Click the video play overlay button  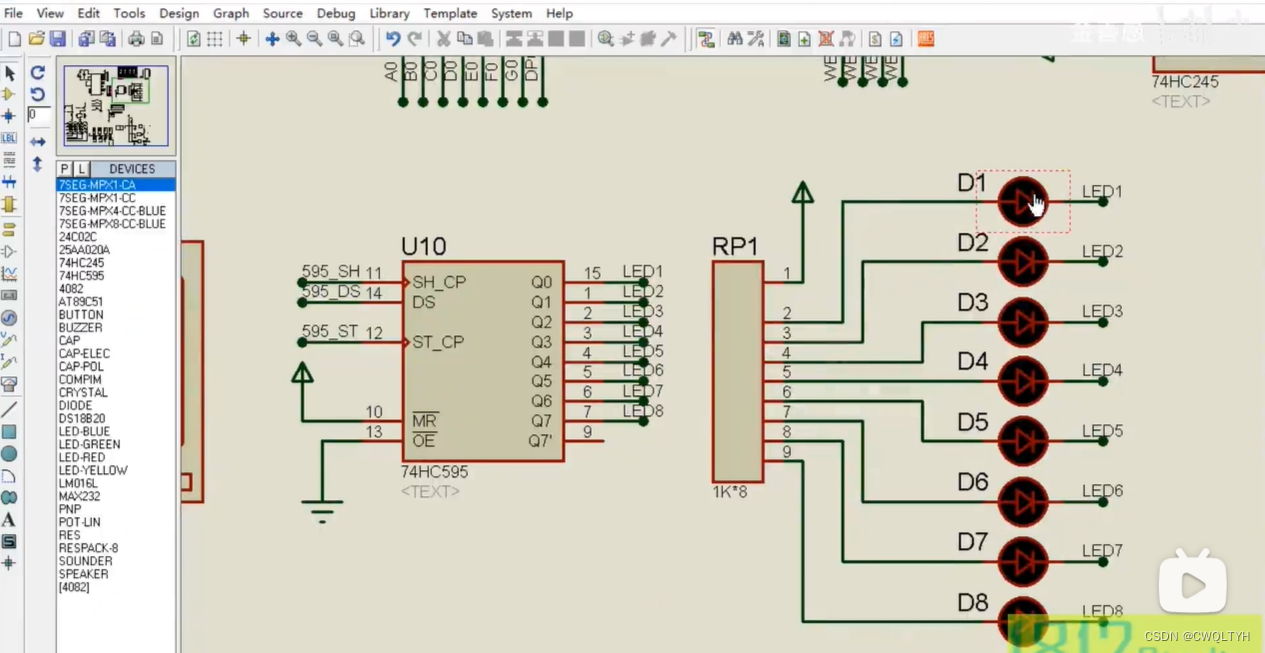point(1192,583)
